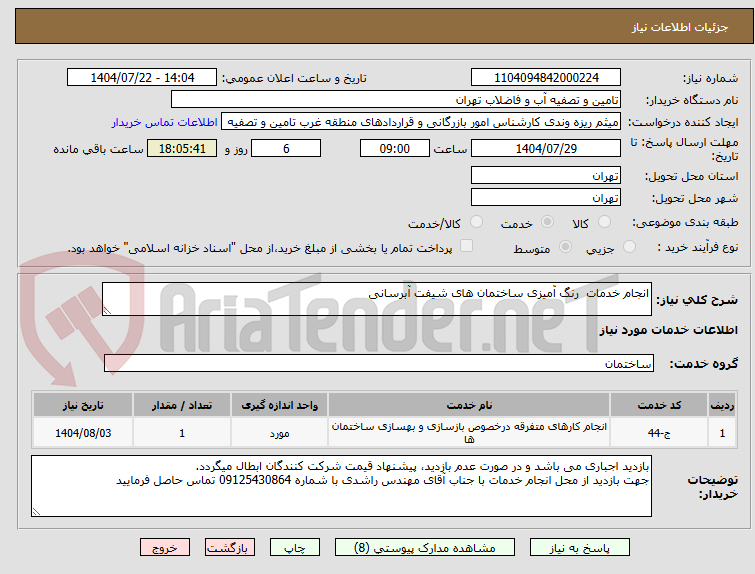This screenshot has width=755, height=574.
Task: Click the deadline date field 1404/07/29
Action: point(546,148)
